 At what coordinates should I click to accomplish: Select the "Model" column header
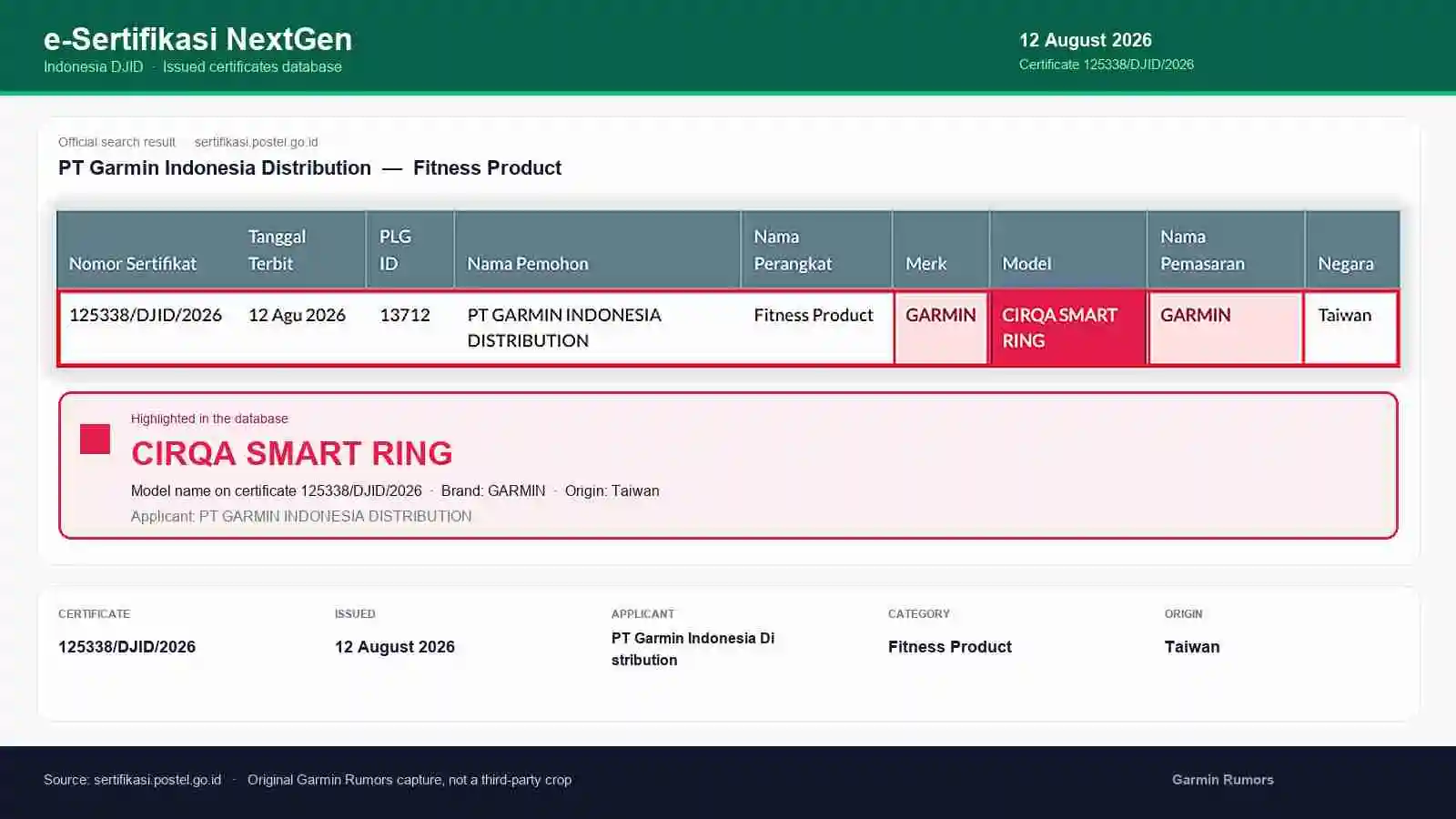(1026, 264)
